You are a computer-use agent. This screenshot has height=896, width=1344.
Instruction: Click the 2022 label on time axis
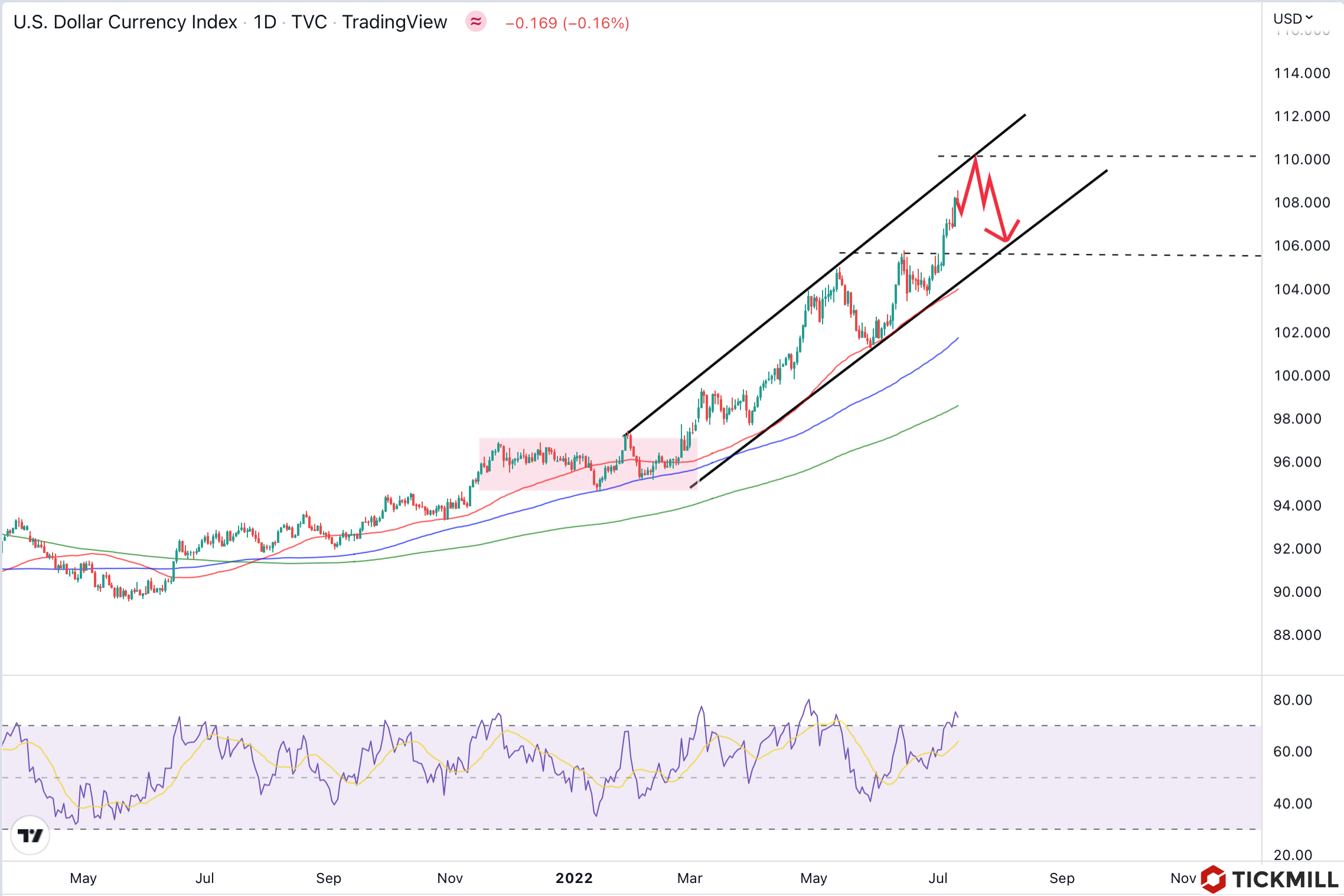[x=574, y=878]
